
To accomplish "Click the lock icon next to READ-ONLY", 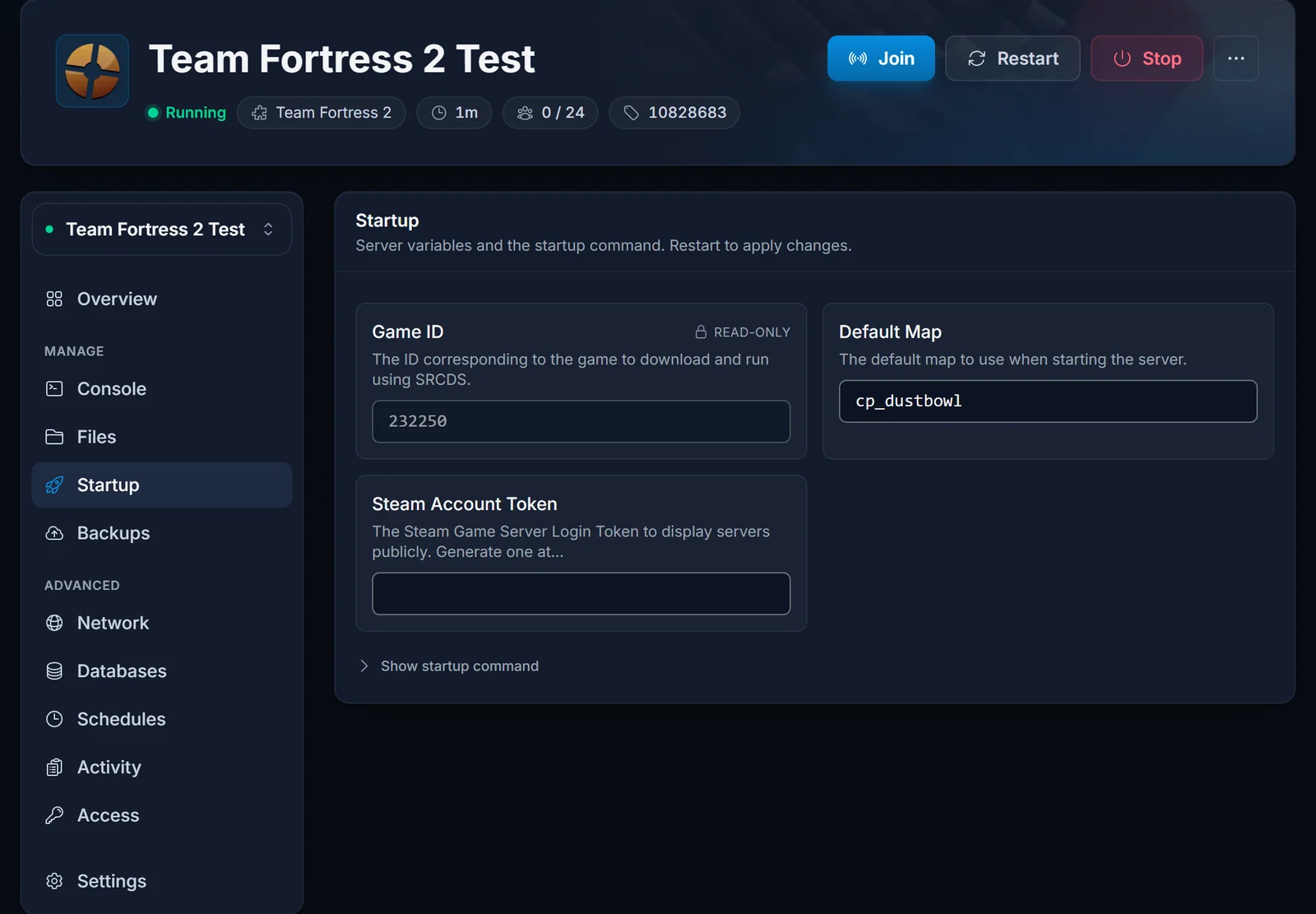I will [x=701, y=332].
